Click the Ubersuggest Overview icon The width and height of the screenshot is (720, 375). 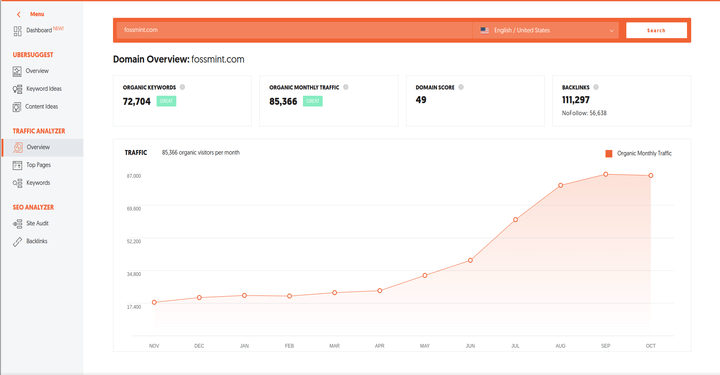[17, 71]
